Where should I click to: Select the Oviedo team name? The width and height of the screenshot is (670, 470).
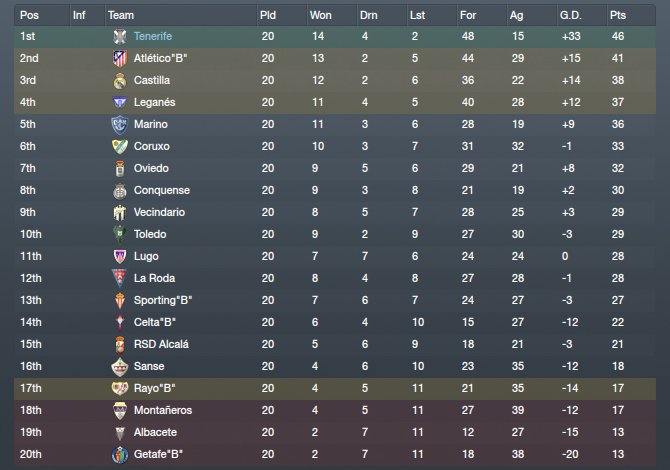[151, 168]
